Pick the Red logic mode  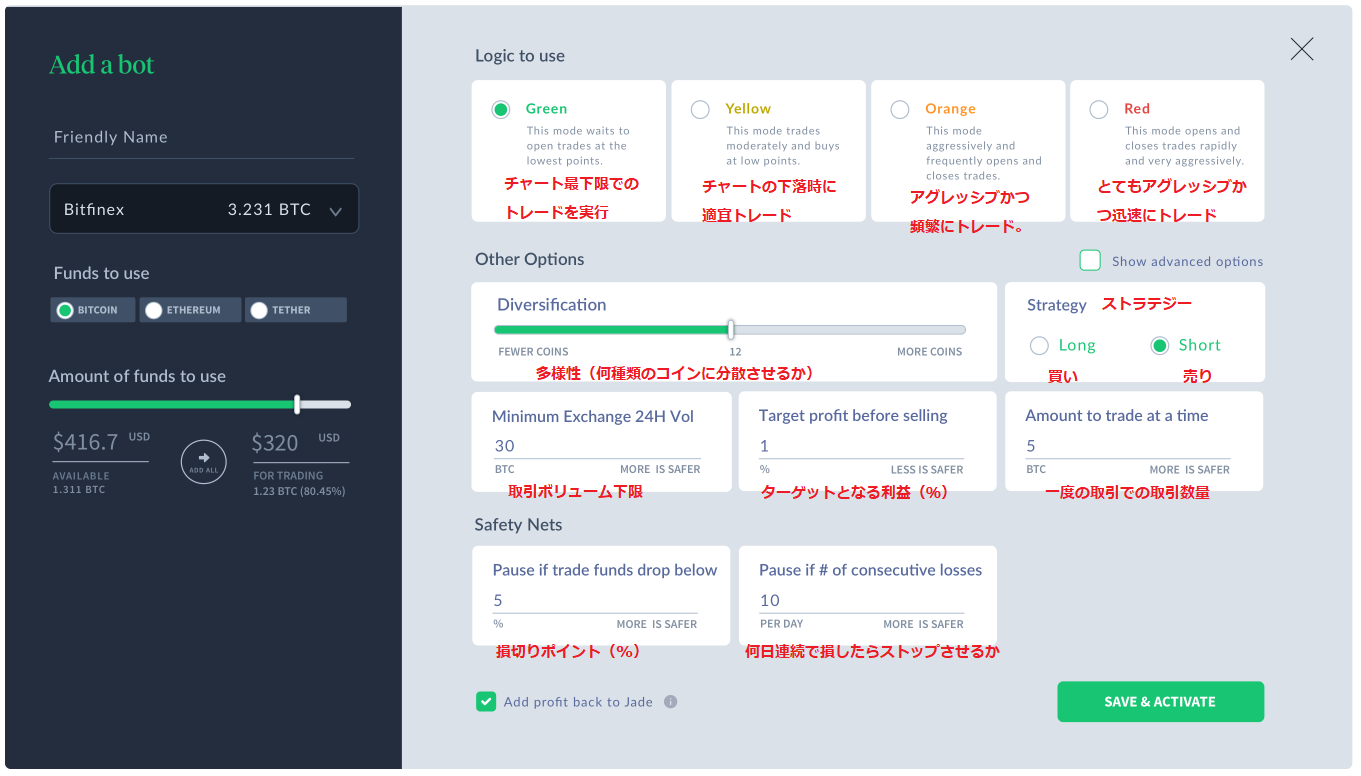(1099, 110)
